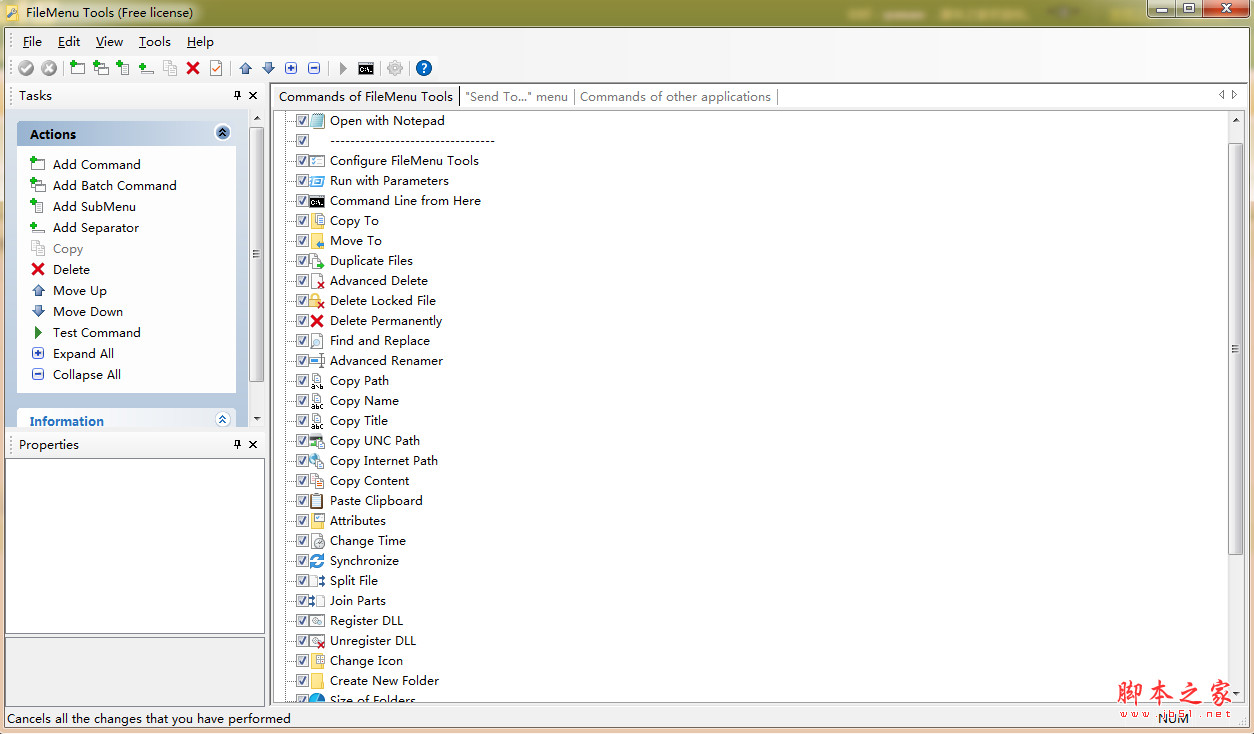Image resolution: width=1254 pixels, height=734 pixels.
Task: Click the Tasks panel scrollbar down arrow
Action: pyautogui.click(x=257, y=419)
